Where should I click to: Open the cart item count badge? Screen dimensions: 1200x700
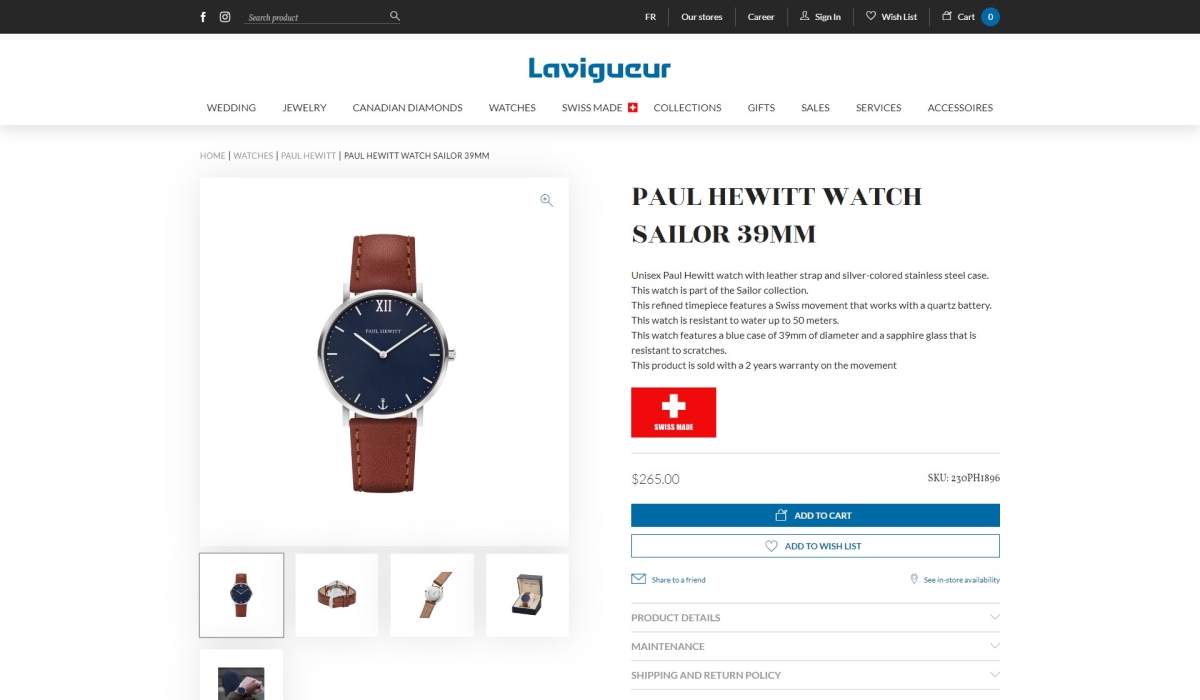pos(990,17)
